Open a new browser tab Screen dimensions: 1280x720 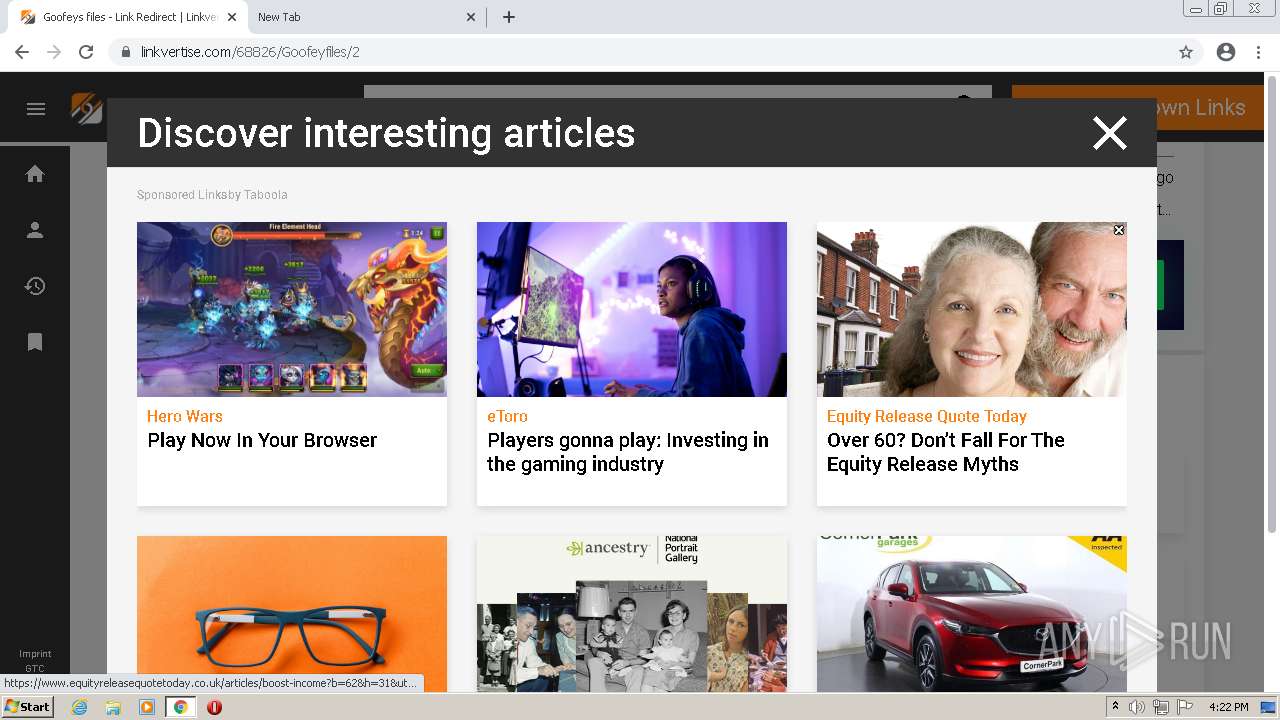point(509,17)
